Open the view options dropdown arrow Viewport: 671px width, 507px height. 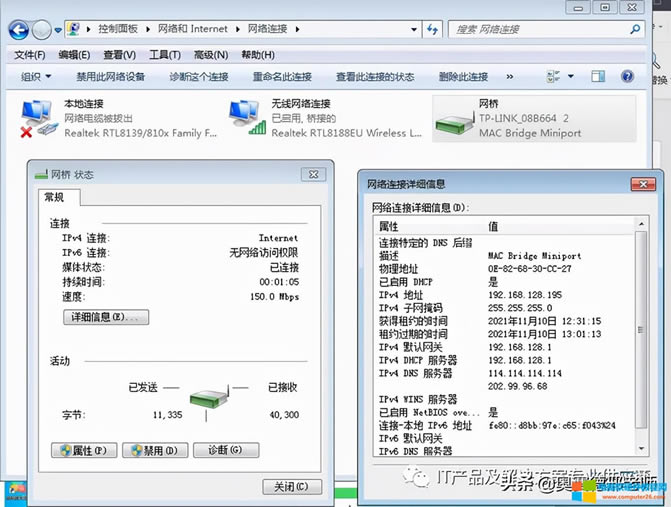coord(570,77)
